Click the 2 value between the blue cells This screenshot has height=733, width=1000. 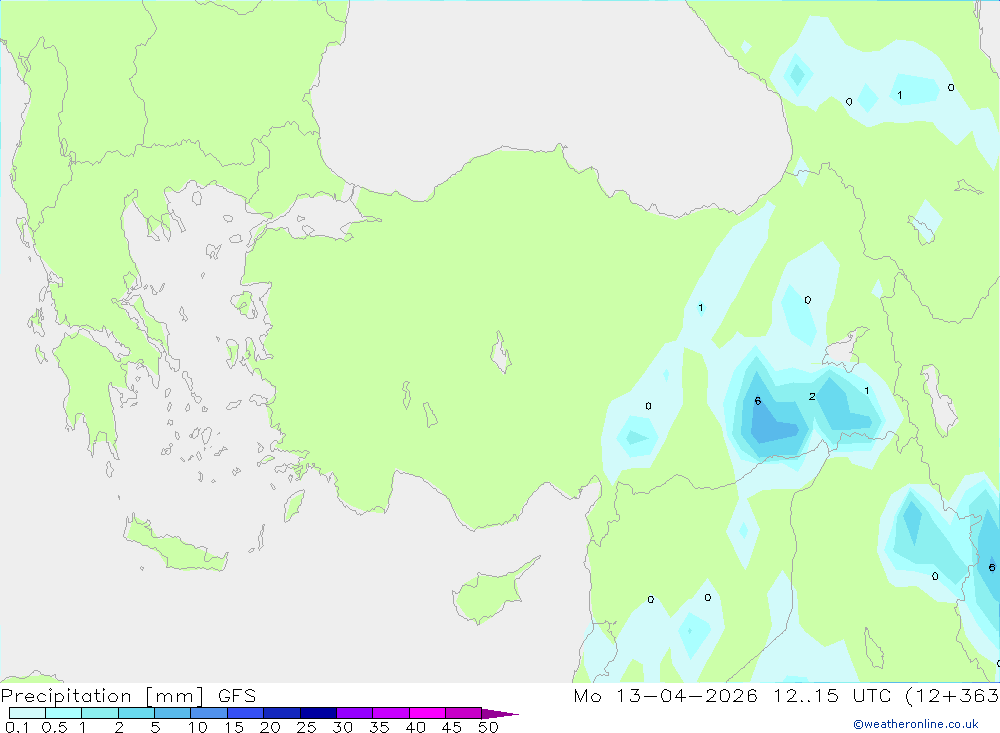812,396
